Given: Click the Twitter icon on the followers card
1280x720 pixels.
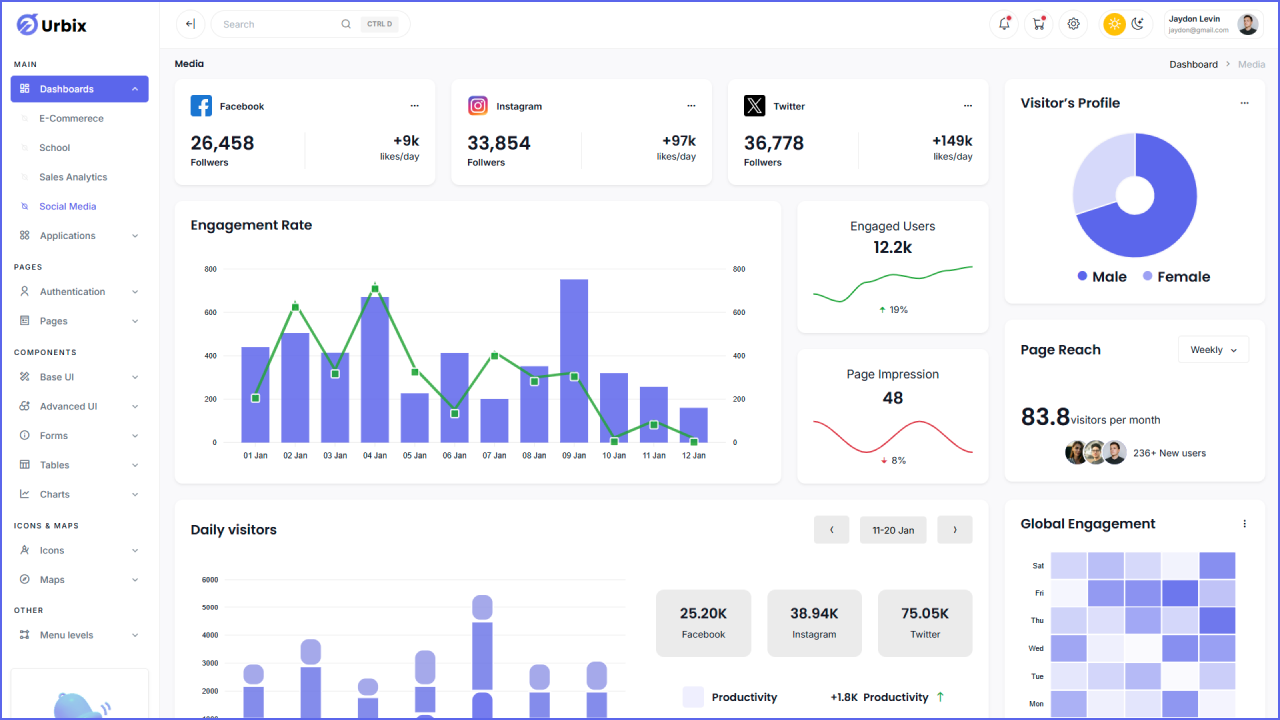Looking at the screenshot, I should [x=753, y=106].
